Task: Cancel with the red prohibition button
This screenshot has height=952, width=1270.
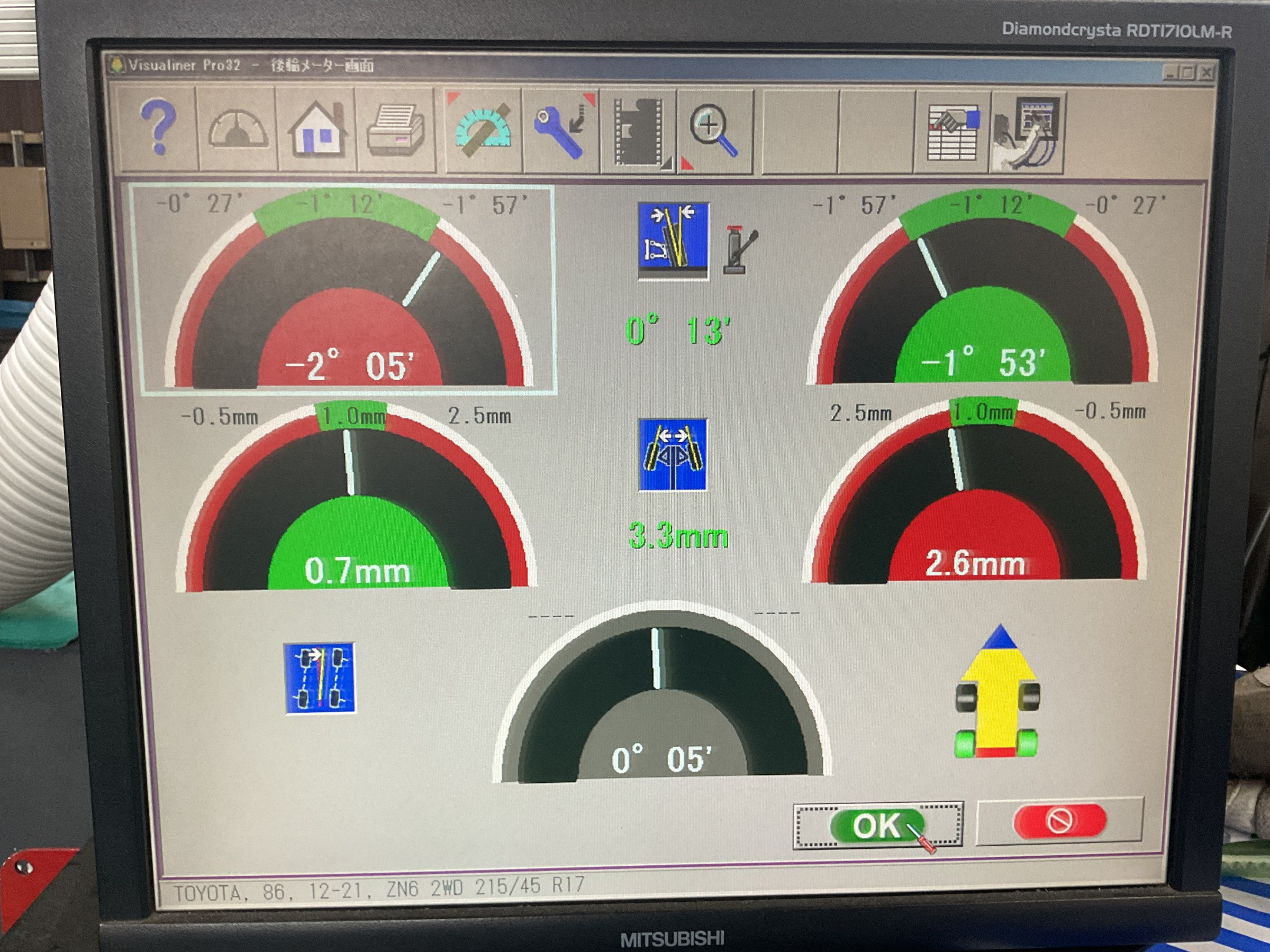Action: point(1060,821)
